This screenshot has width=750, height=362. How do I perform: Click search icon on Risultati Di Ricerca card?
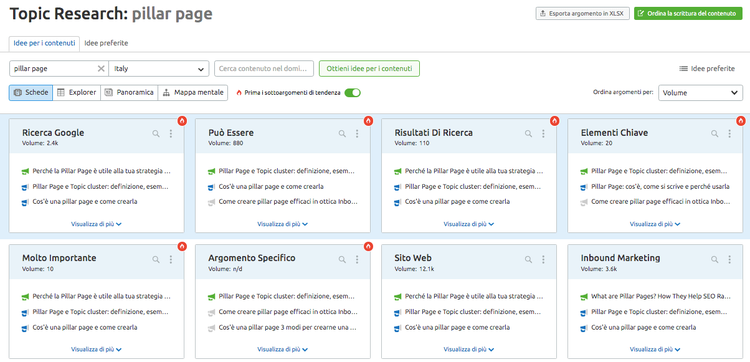tap(528, 134)
